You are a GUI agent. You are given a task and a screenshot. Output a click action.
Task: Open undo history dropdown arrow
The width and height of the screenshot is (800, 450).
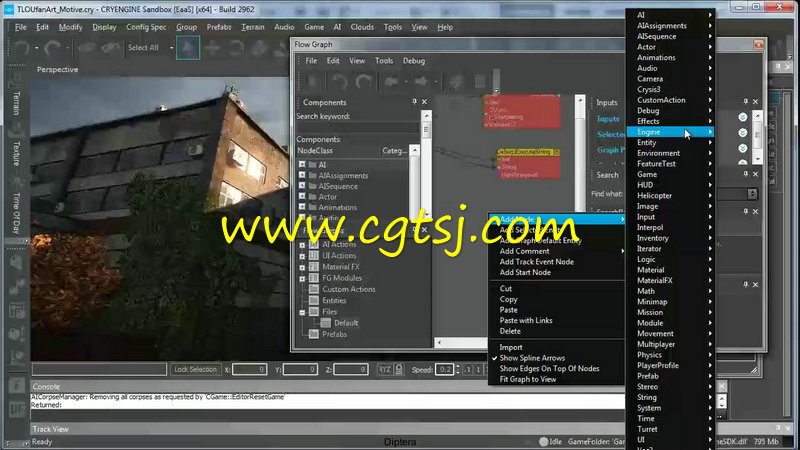pos(37,48)
